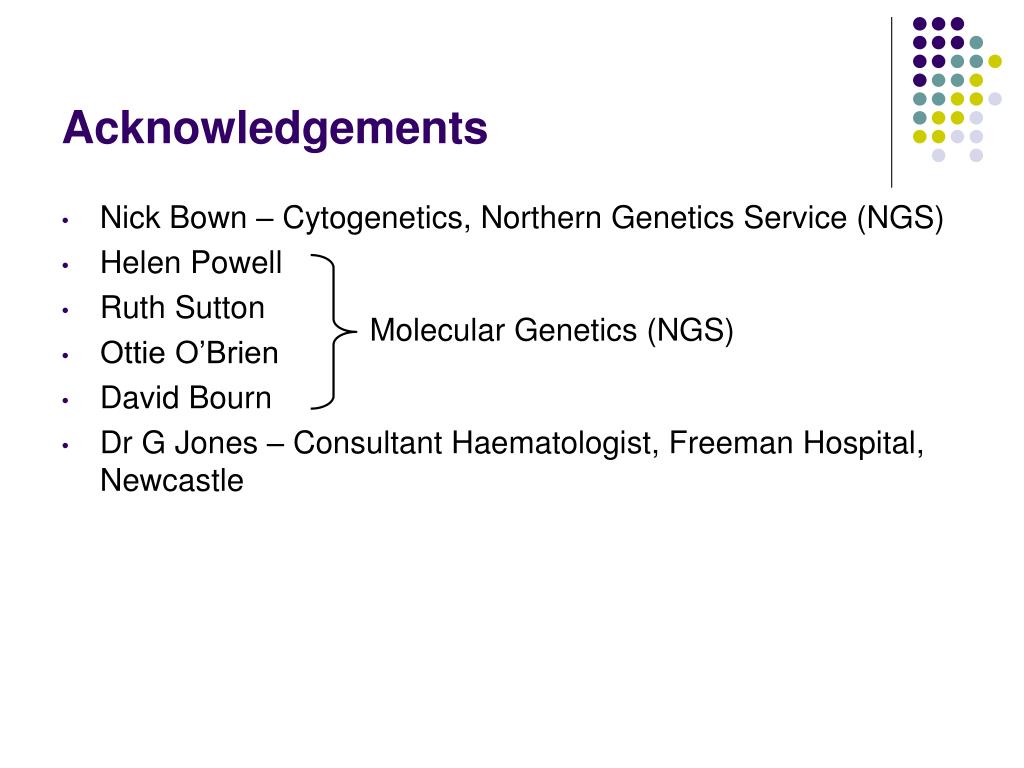Click the name David Bourn
This screenshot has height=768, width=1024.
click(186, 398)
